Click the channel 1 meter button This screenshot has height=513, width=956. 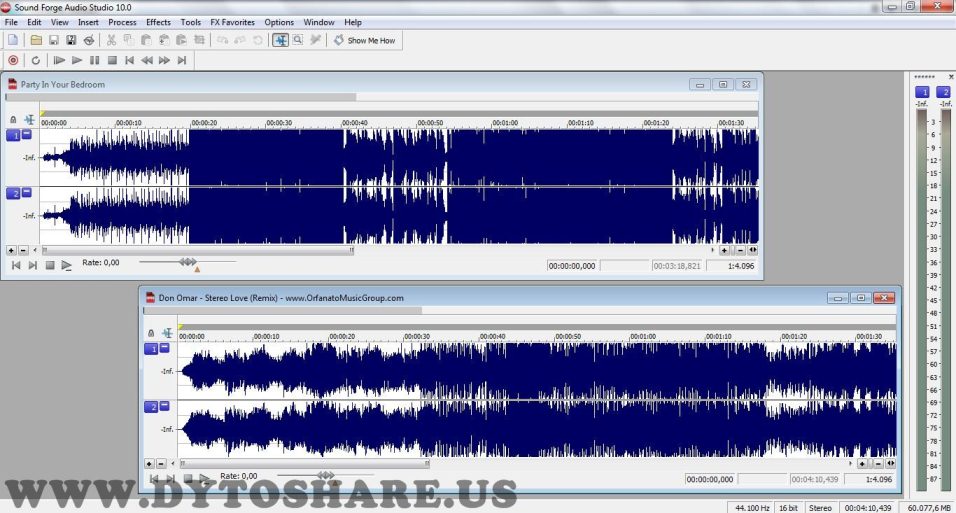[x=922, y=92]
